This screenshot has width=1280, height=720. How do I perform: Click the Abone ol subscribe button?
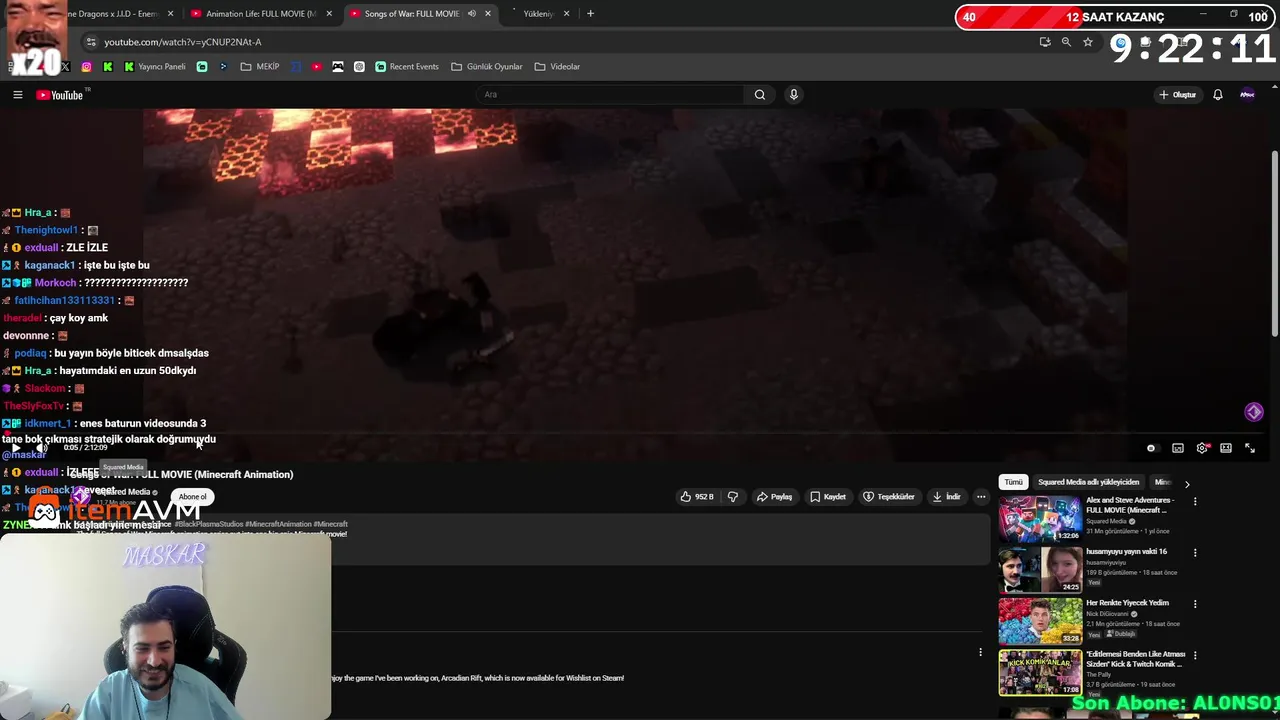[x=192, y=497]
